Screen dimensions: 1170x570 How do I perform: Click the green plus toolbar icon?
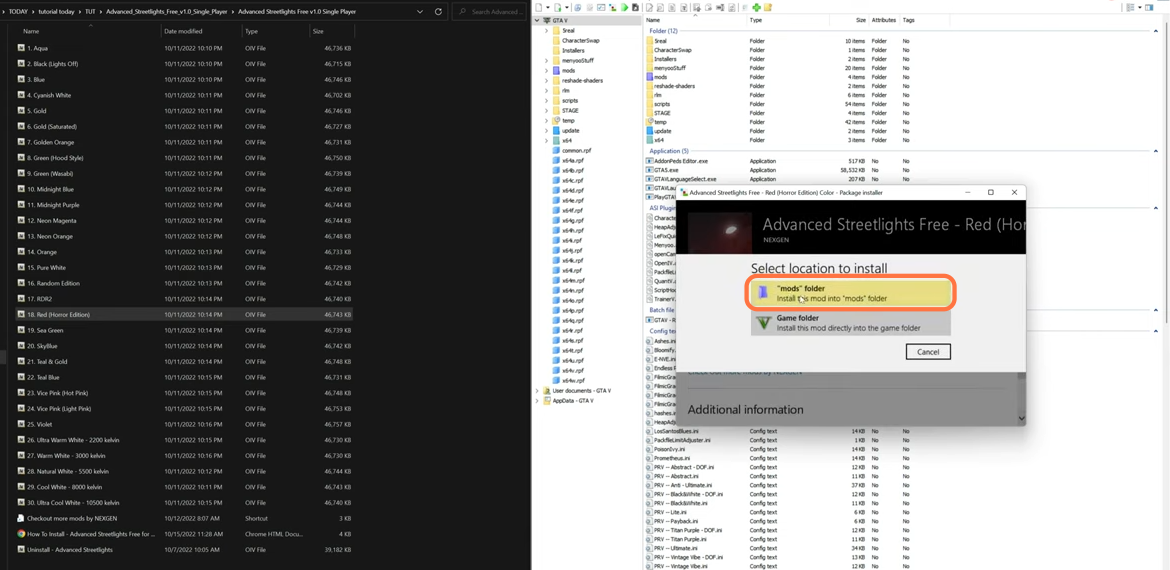tap(756, 8)
